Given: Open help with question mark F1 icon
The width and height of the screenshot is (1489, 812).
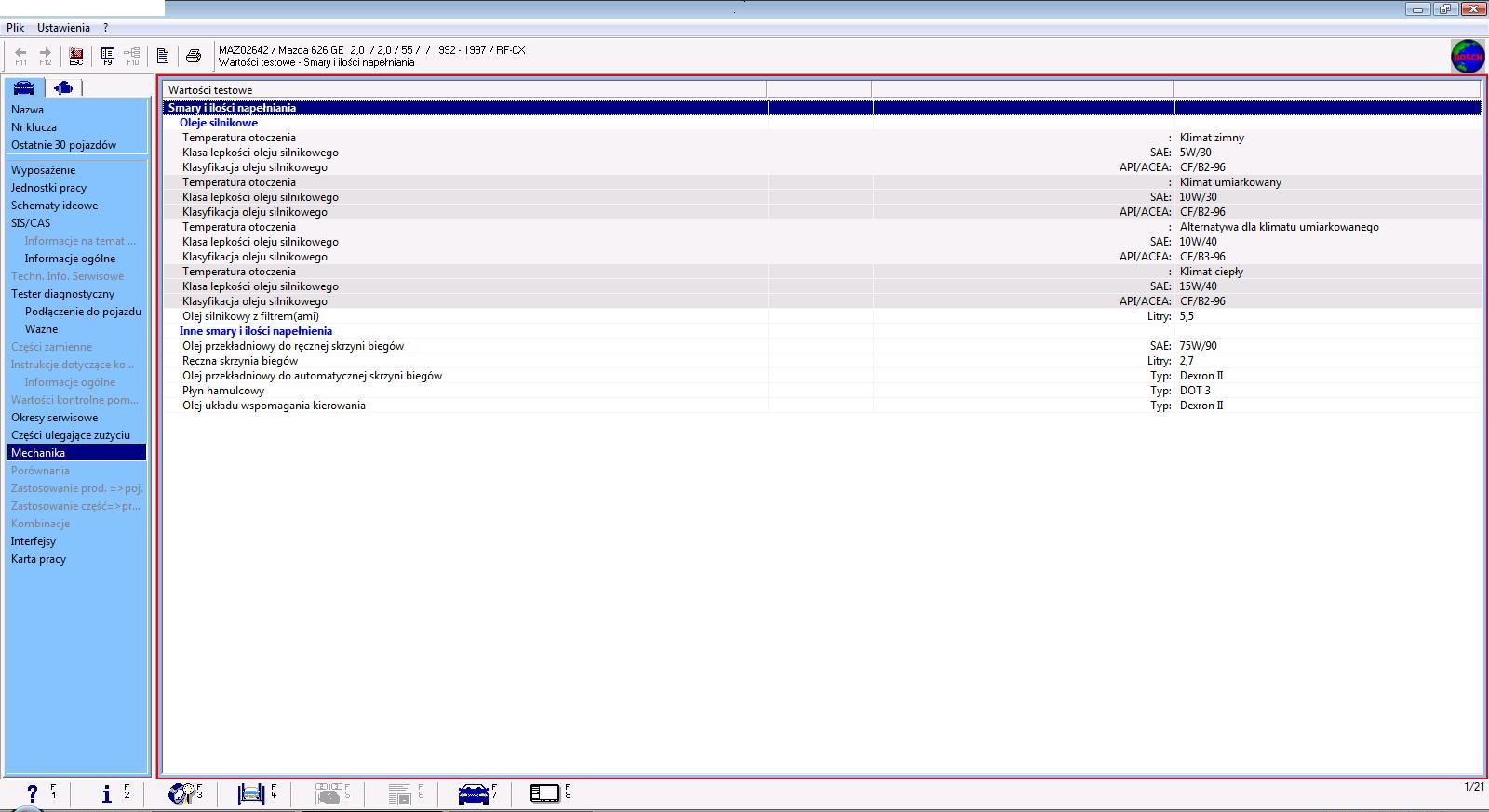Looking at the screenshot, I should point(34,793).
